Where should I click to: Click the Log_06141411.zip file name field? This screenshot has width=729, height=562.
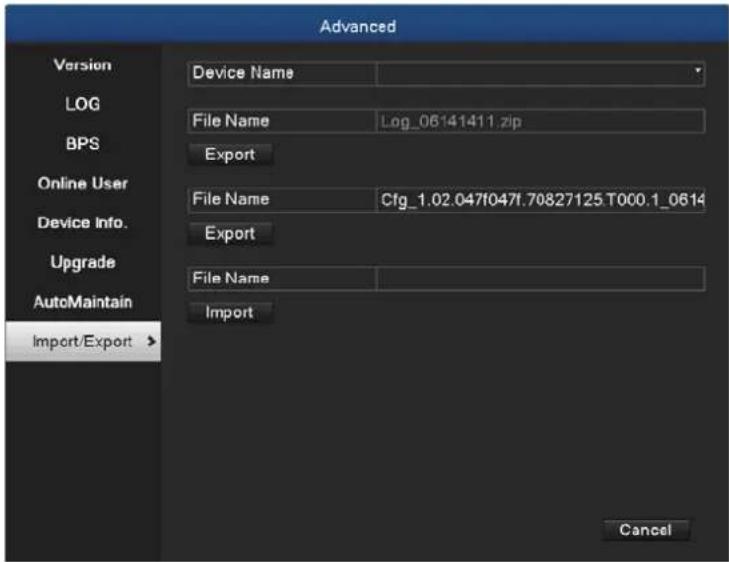(x=540, y=121)
